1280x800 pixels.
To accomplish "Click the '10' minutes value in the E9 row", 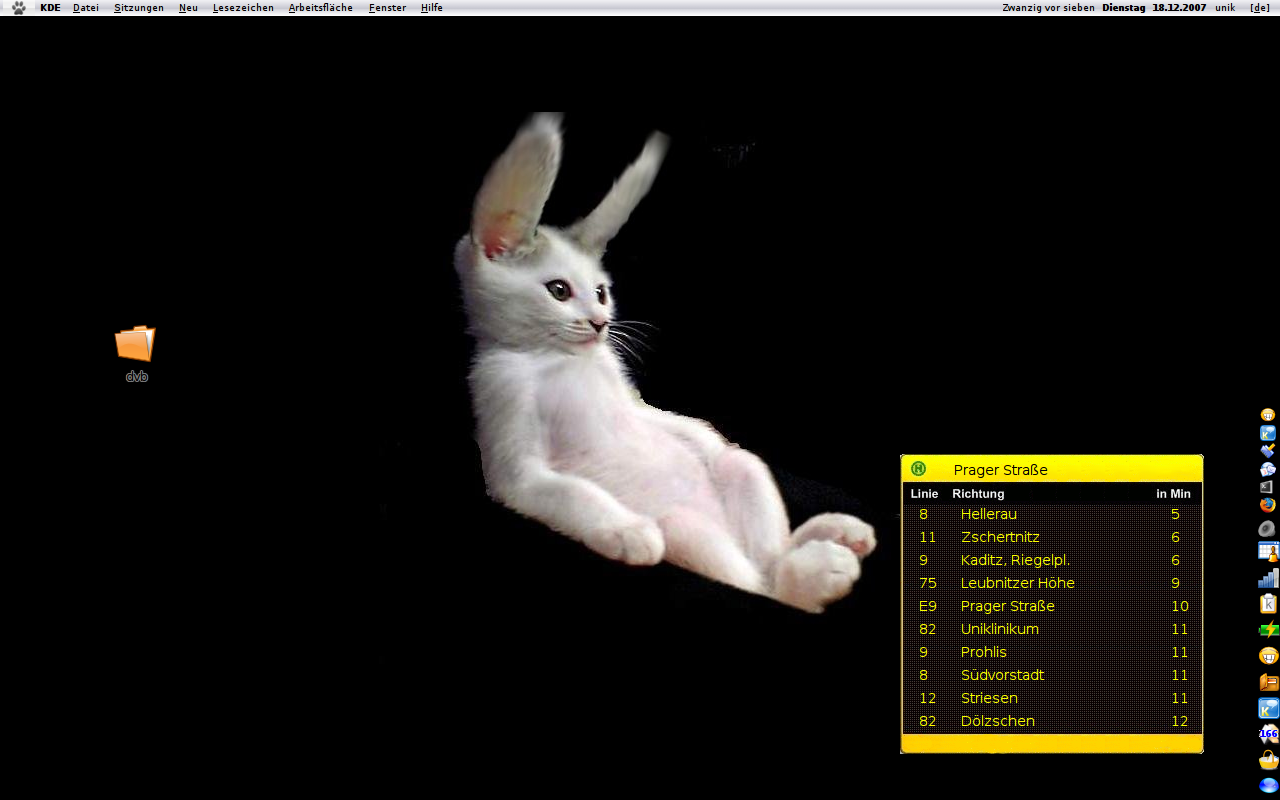I will click(x=1180, y=606).
